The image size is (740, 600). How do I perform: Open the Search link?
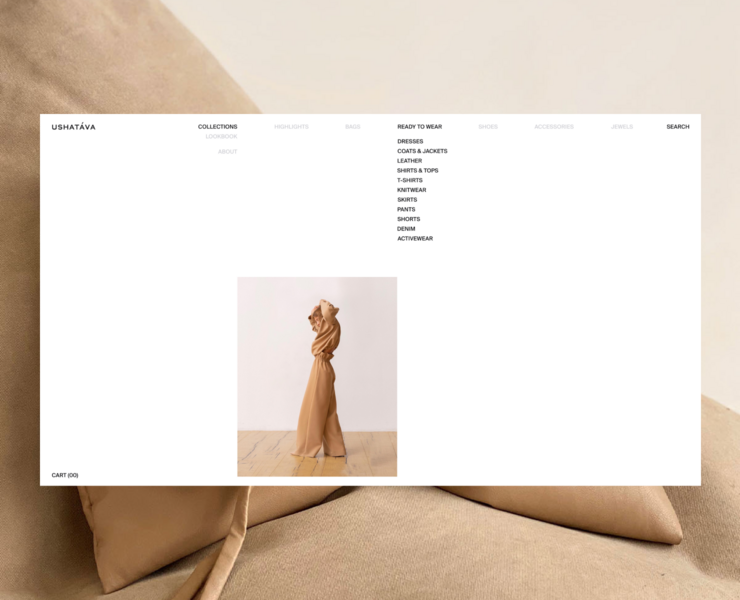(x=678, y=127)
